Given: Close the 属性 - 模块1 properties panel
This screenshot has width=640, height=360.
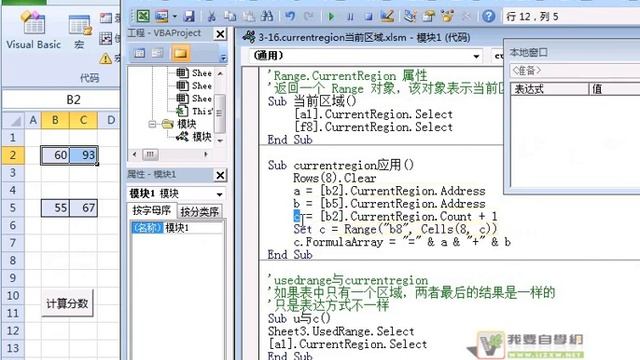Looking at the screenshot, I should pyautogui.click(x=220, y=176).
